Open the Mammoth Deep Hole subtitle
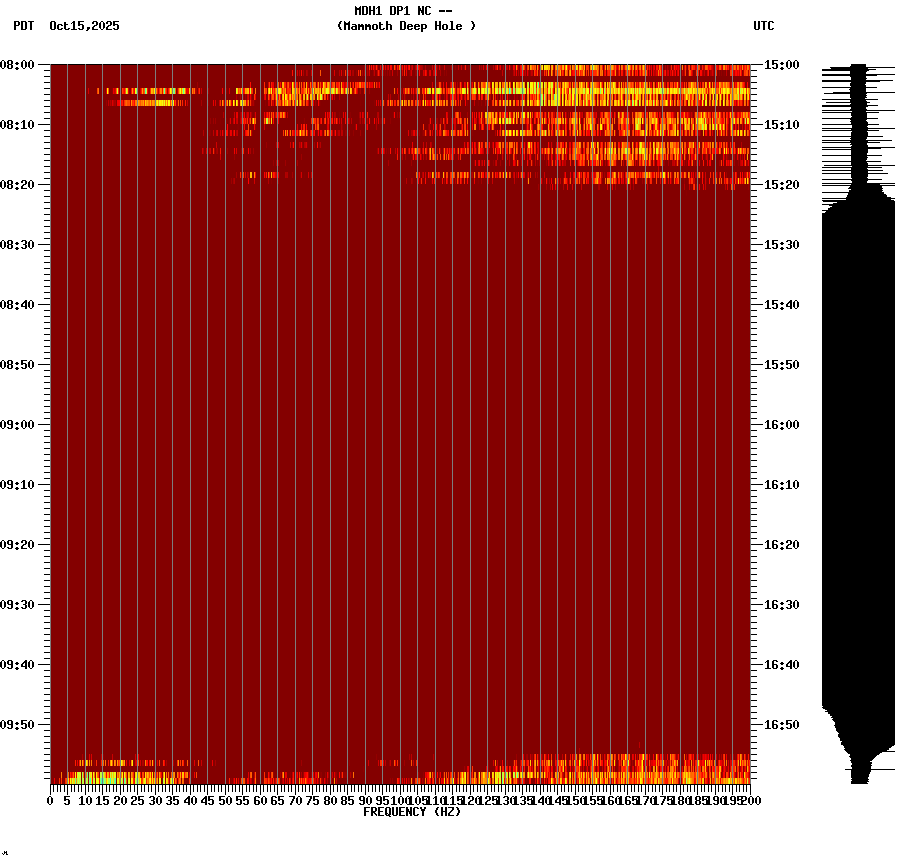The image size is (902, 864). [406, 27]
